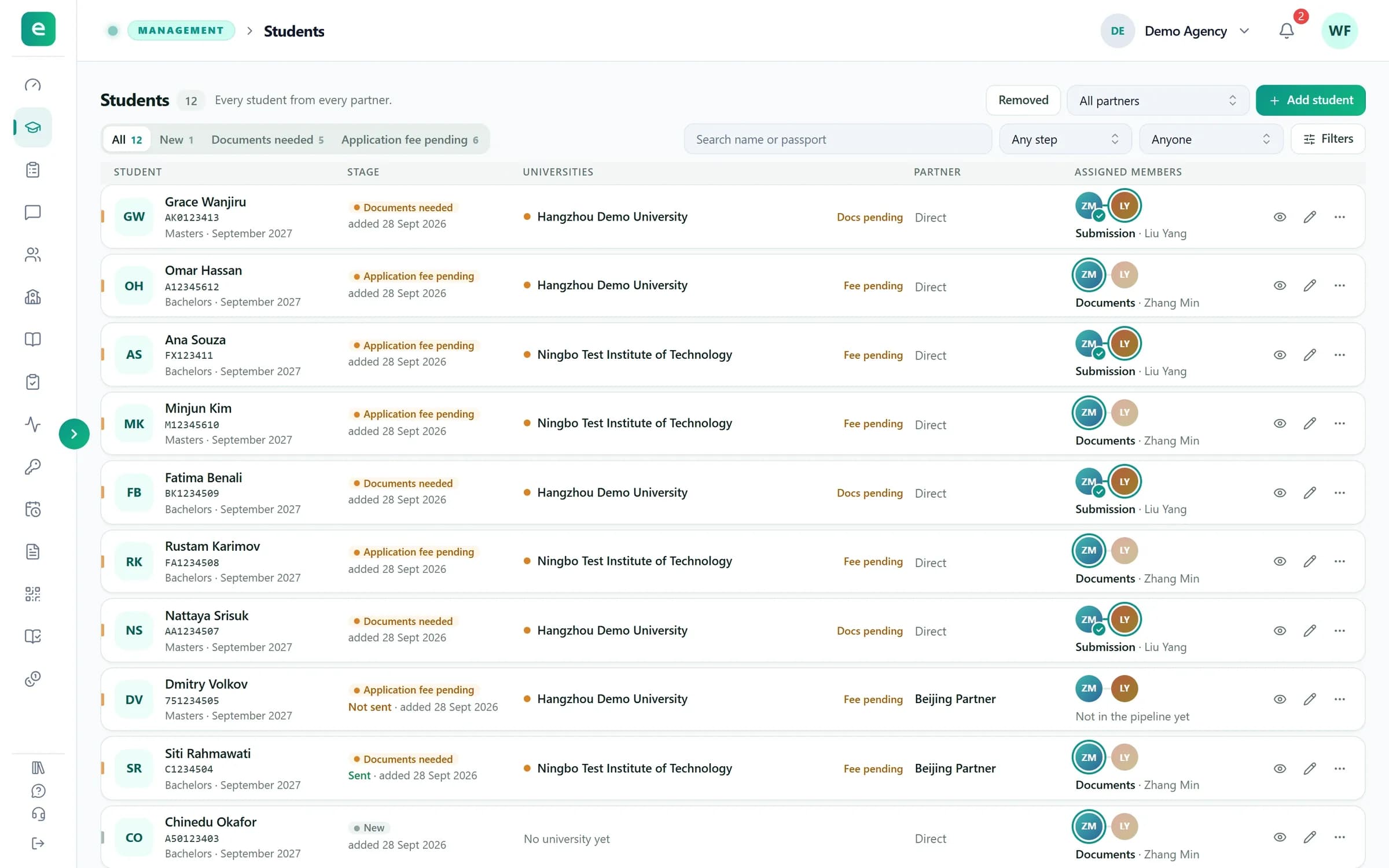View Fatima Benali using eye icon
1389x868 pixels.
coord(1280,492)
